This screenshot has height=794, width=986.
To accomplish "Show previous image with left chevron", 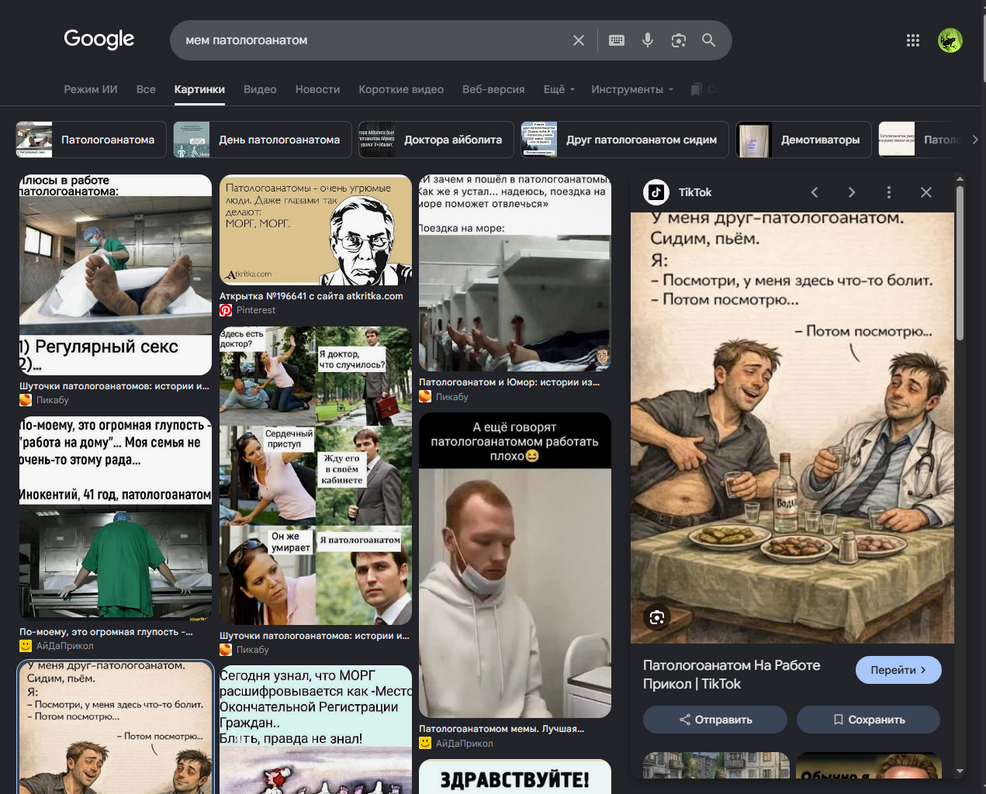I will pos(814,192).
